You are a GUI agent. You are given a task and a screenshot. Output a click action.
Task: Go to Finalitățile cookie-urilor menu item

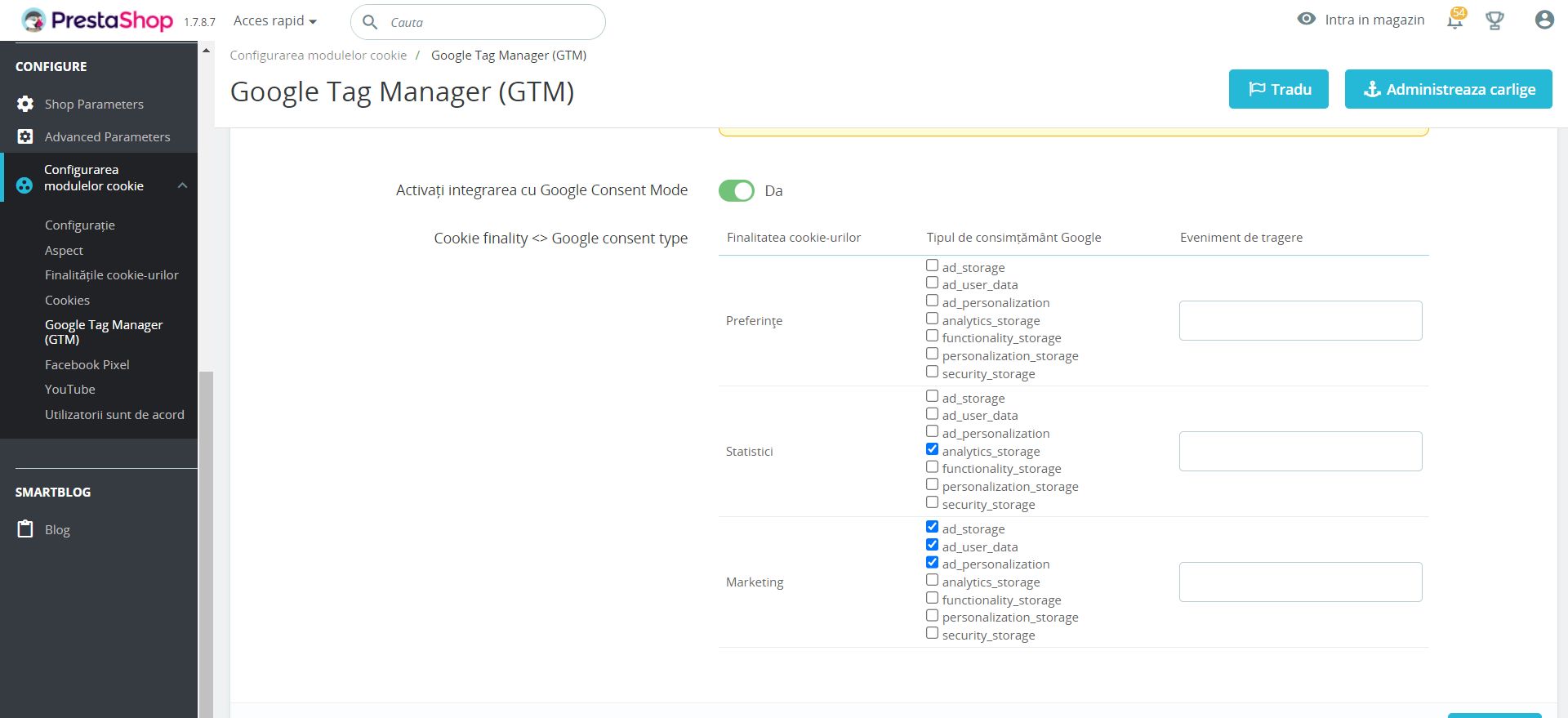click(111, 274)
